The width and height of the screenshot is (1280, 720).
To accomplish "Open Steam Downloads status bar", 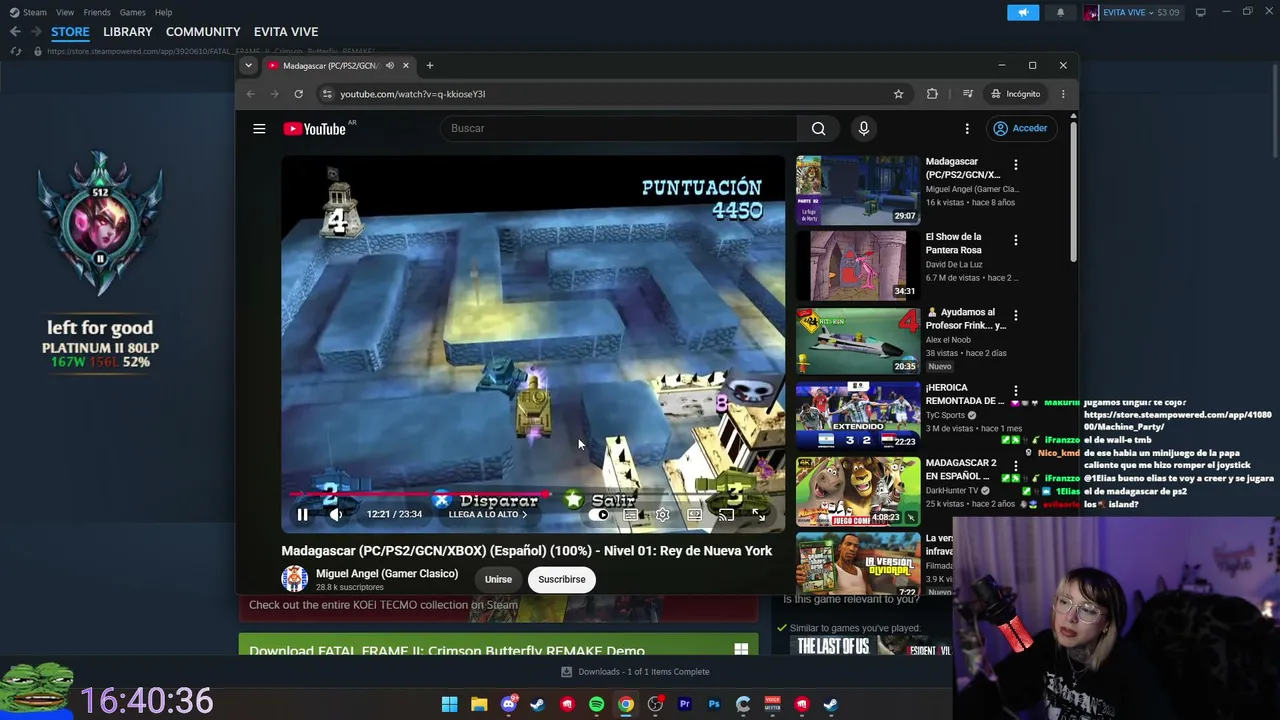I will (635, 672).
